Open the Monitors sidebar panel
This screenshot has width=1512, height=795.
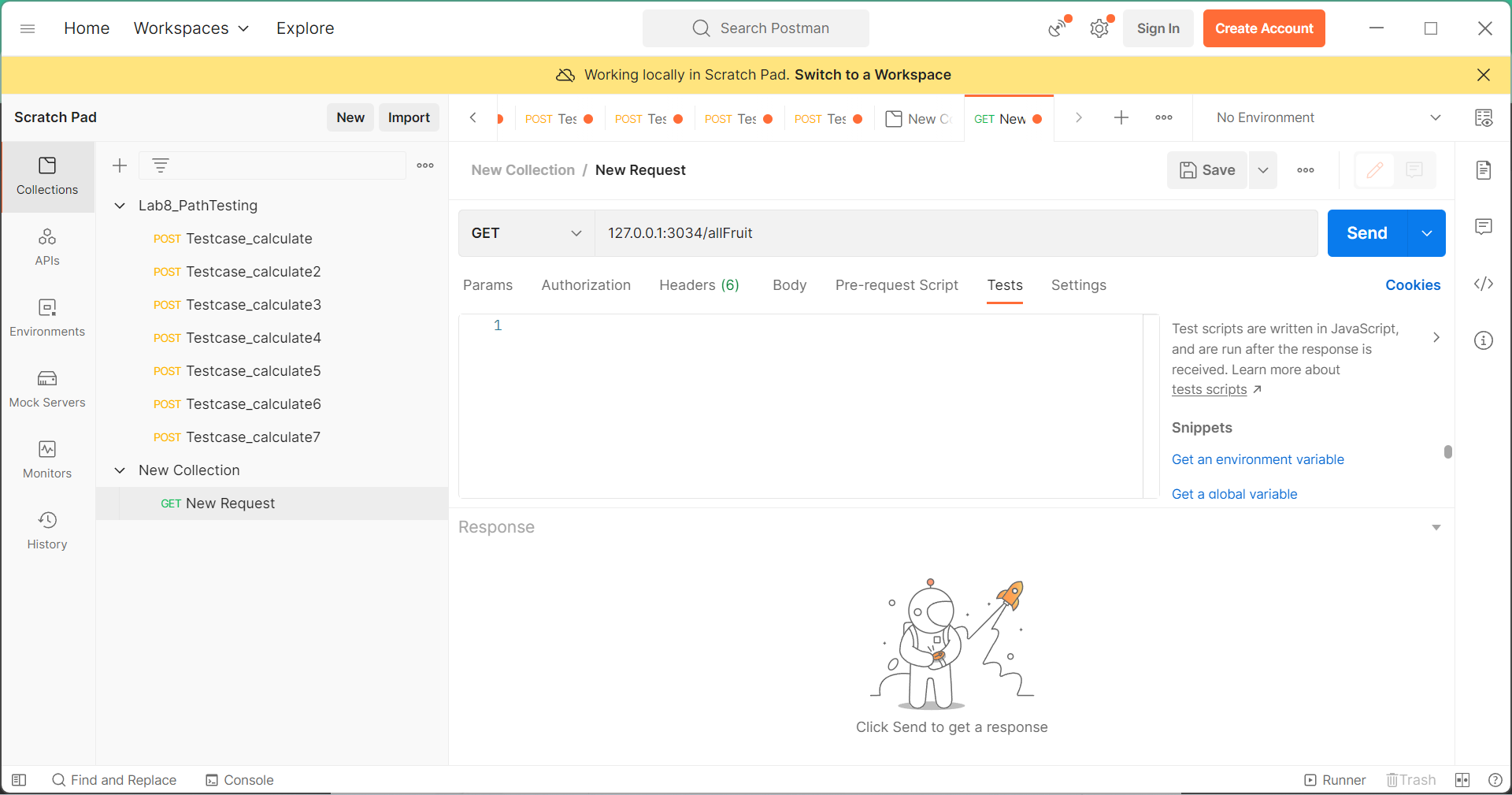point(47,459)
